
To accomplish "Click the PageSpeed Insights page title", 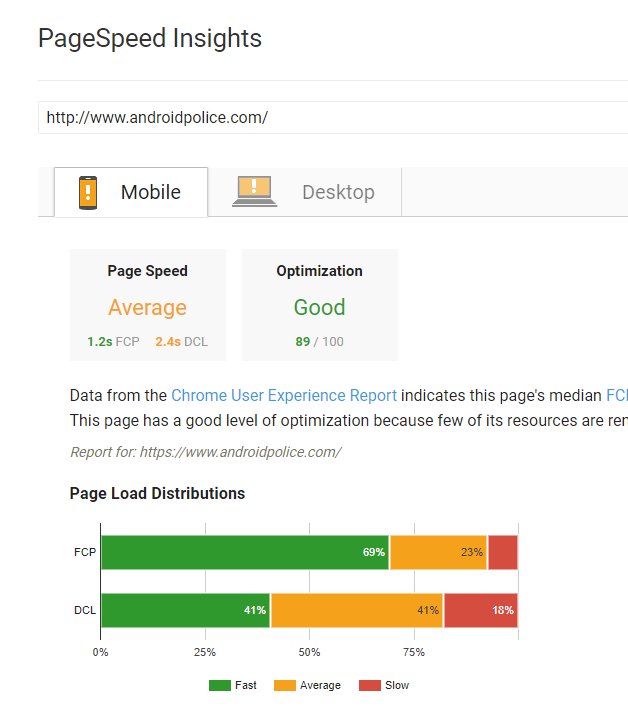I will click(150, 39).
